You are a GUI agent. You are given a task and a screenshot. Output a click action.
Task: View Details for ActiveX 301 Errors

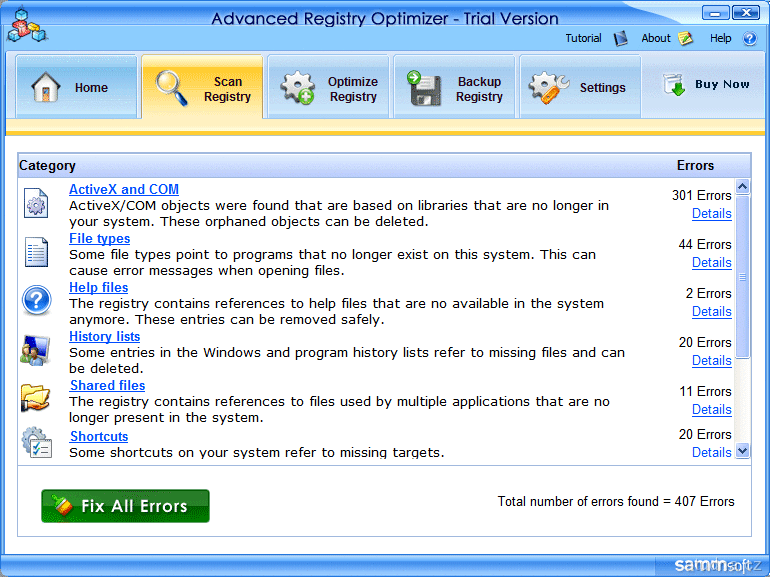(712, 214)
